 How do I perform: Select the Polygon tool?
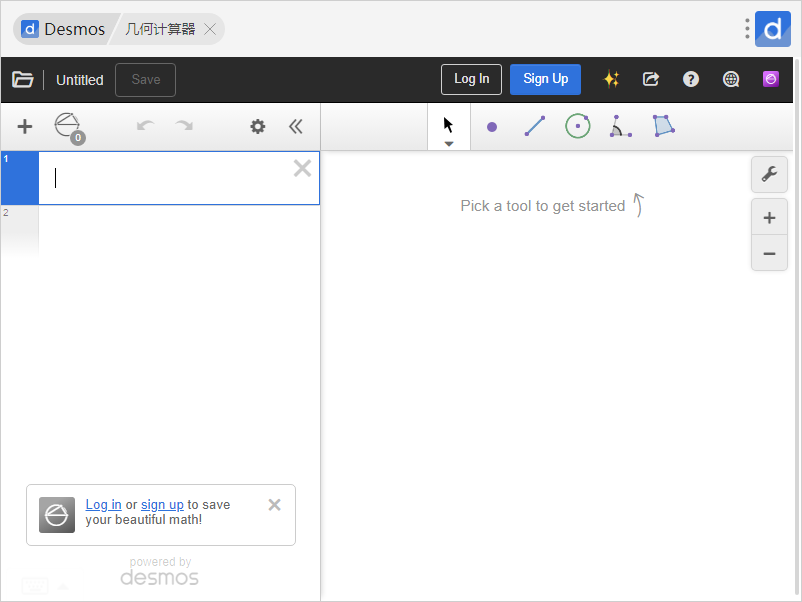[x=663, y=126]
